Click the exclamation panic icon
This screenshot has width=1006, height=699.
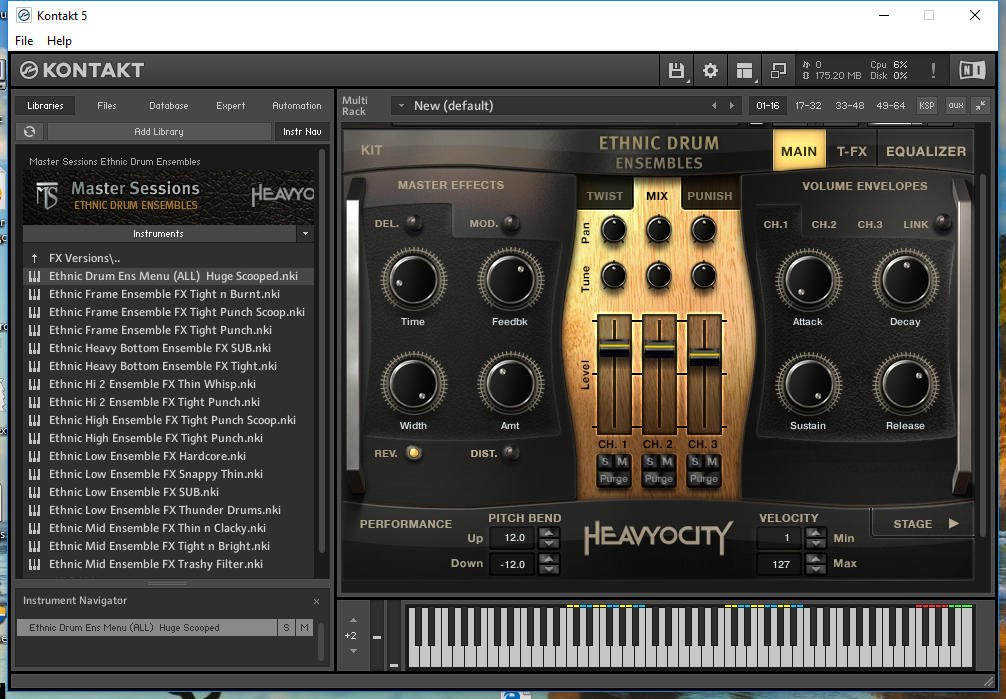click(x=933, y=70)
